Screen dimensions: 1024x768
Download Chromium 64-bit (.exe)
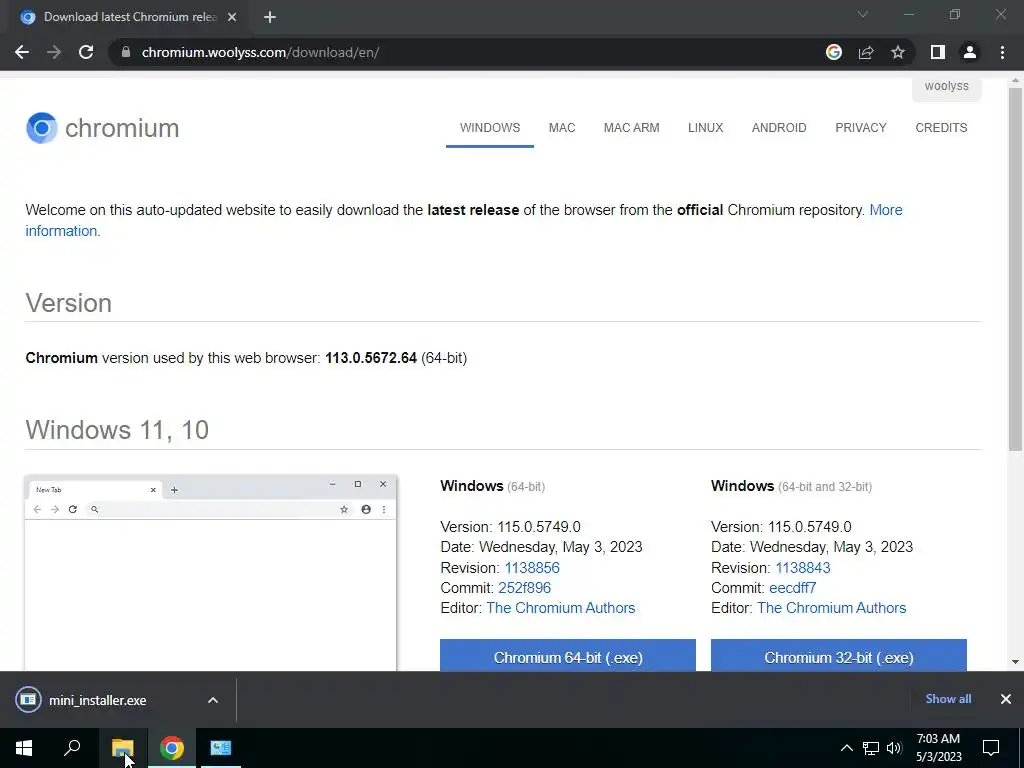click(x=568, y=656)
